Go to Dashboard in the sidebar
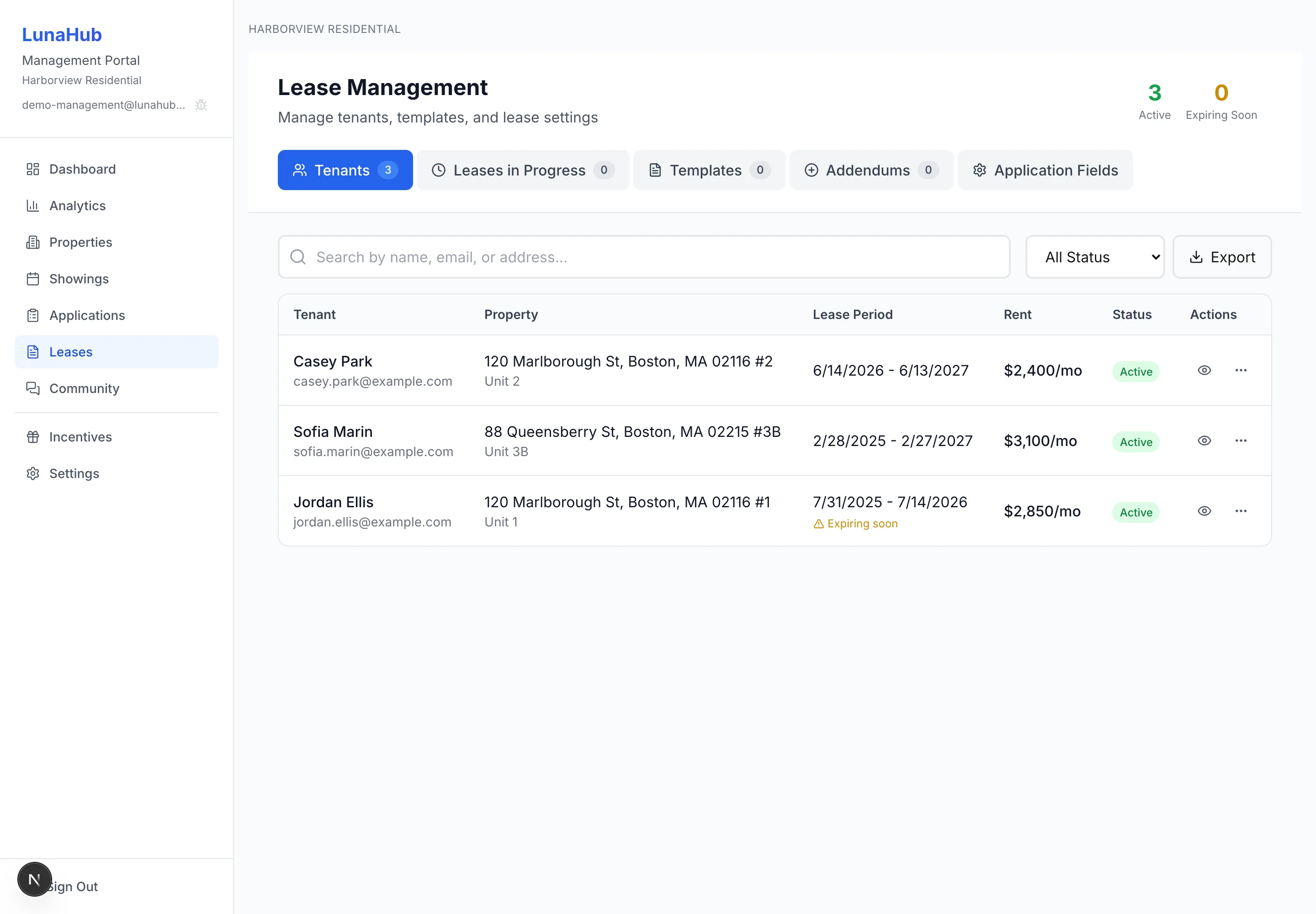 coord(116,169)
